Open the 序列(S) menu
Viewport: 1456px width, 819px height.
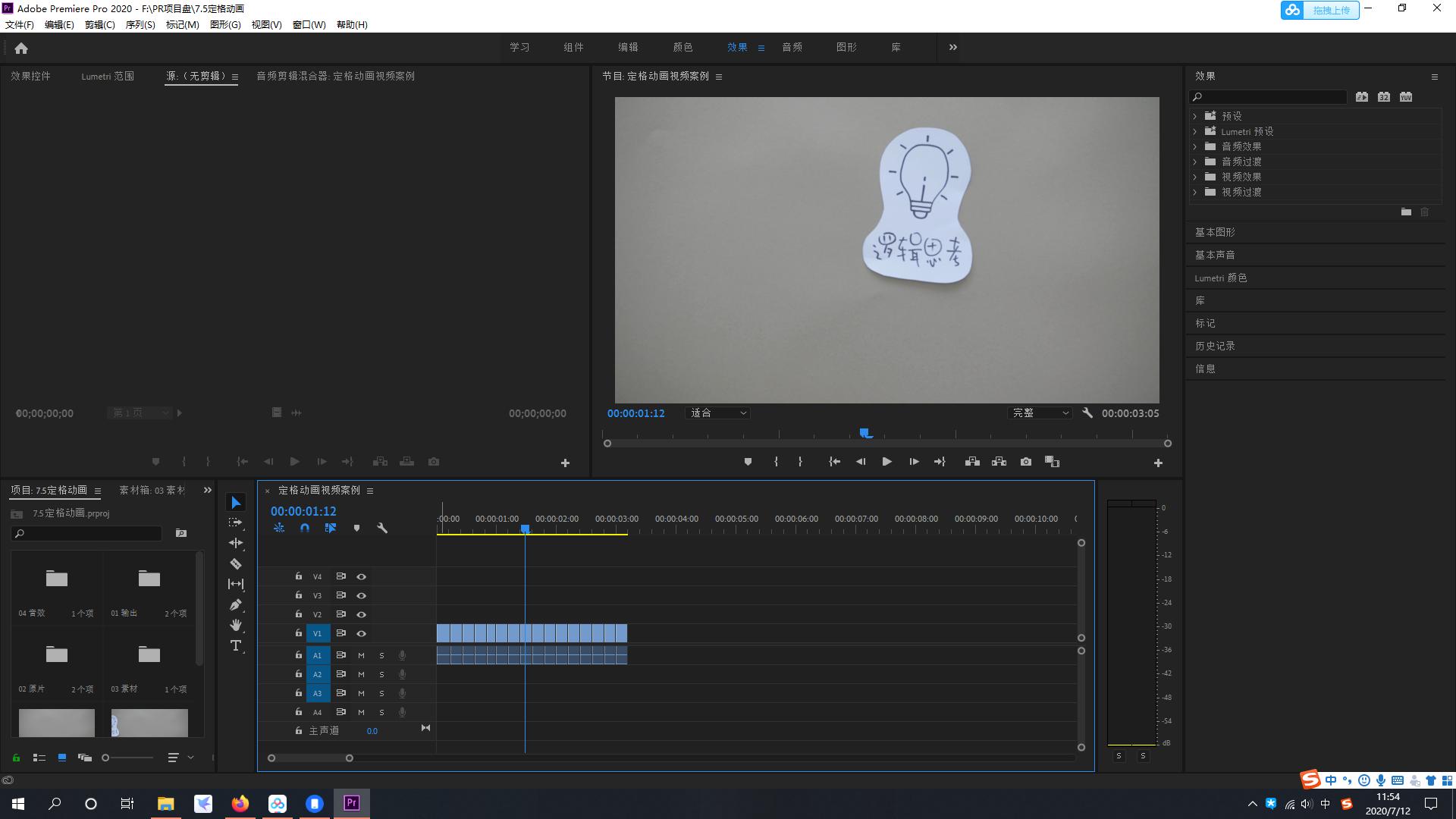pyautogui.click(x=140, y=24)
